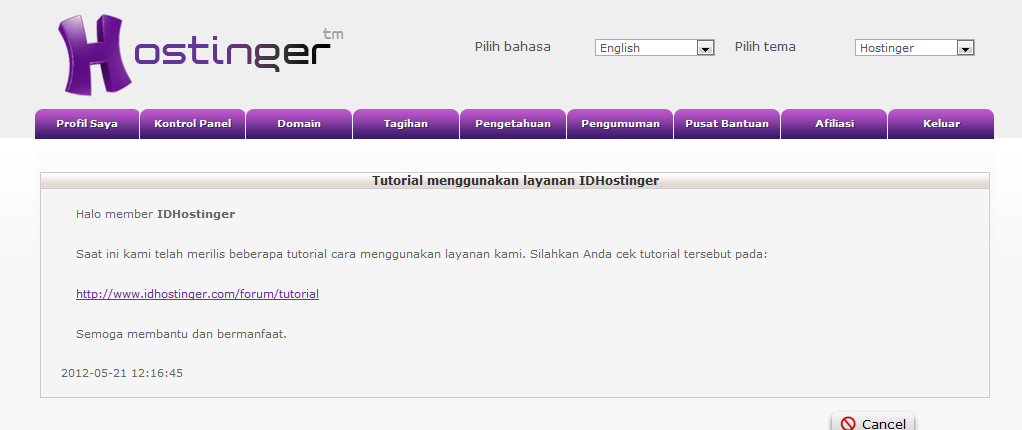The height and width of the screenshot is (430, 1022).
Task: Follow the idhostinger.com forum tutorial link
Action: (x=197, y=294)
